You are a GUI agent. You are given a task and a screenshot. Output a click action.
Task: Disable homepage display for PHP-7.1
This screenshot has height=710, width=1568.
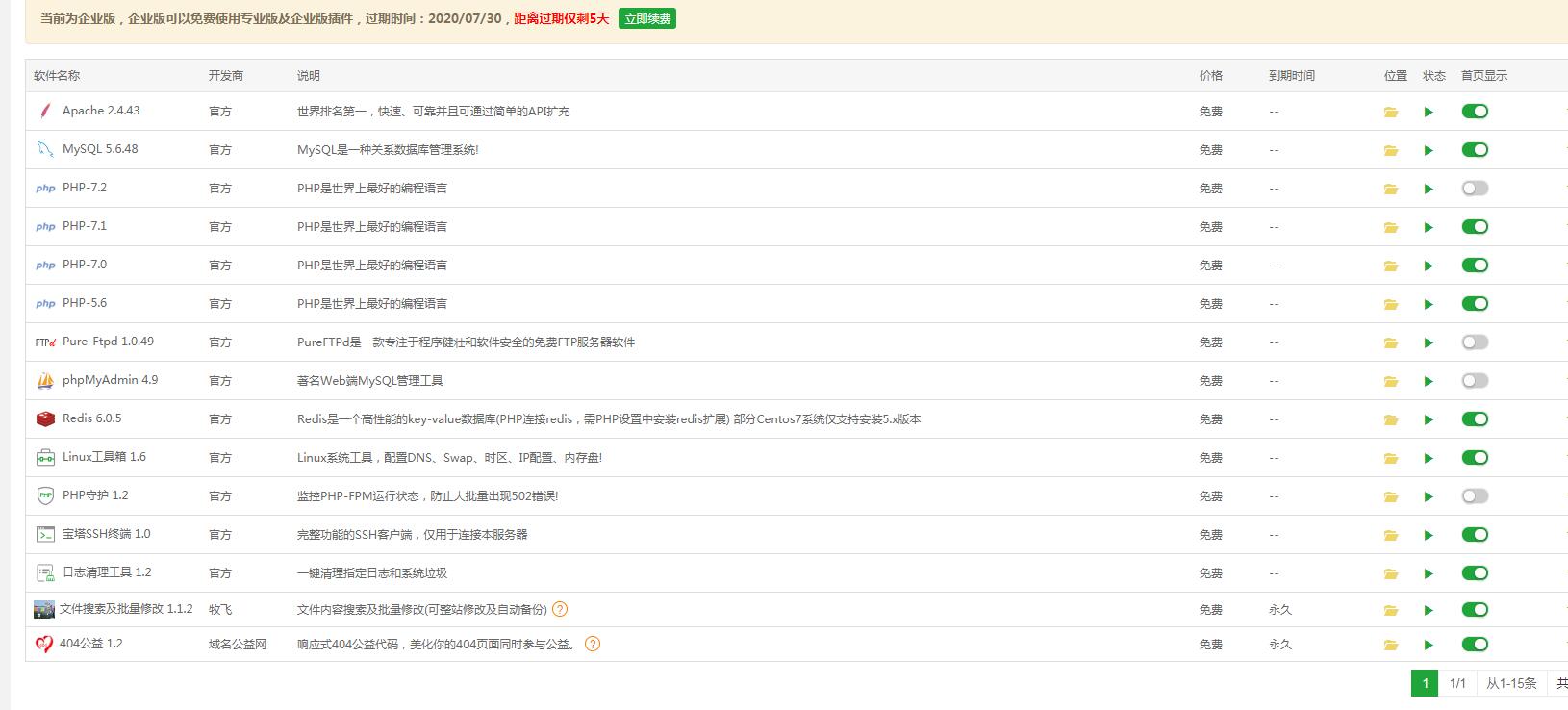click(1475, 226)
